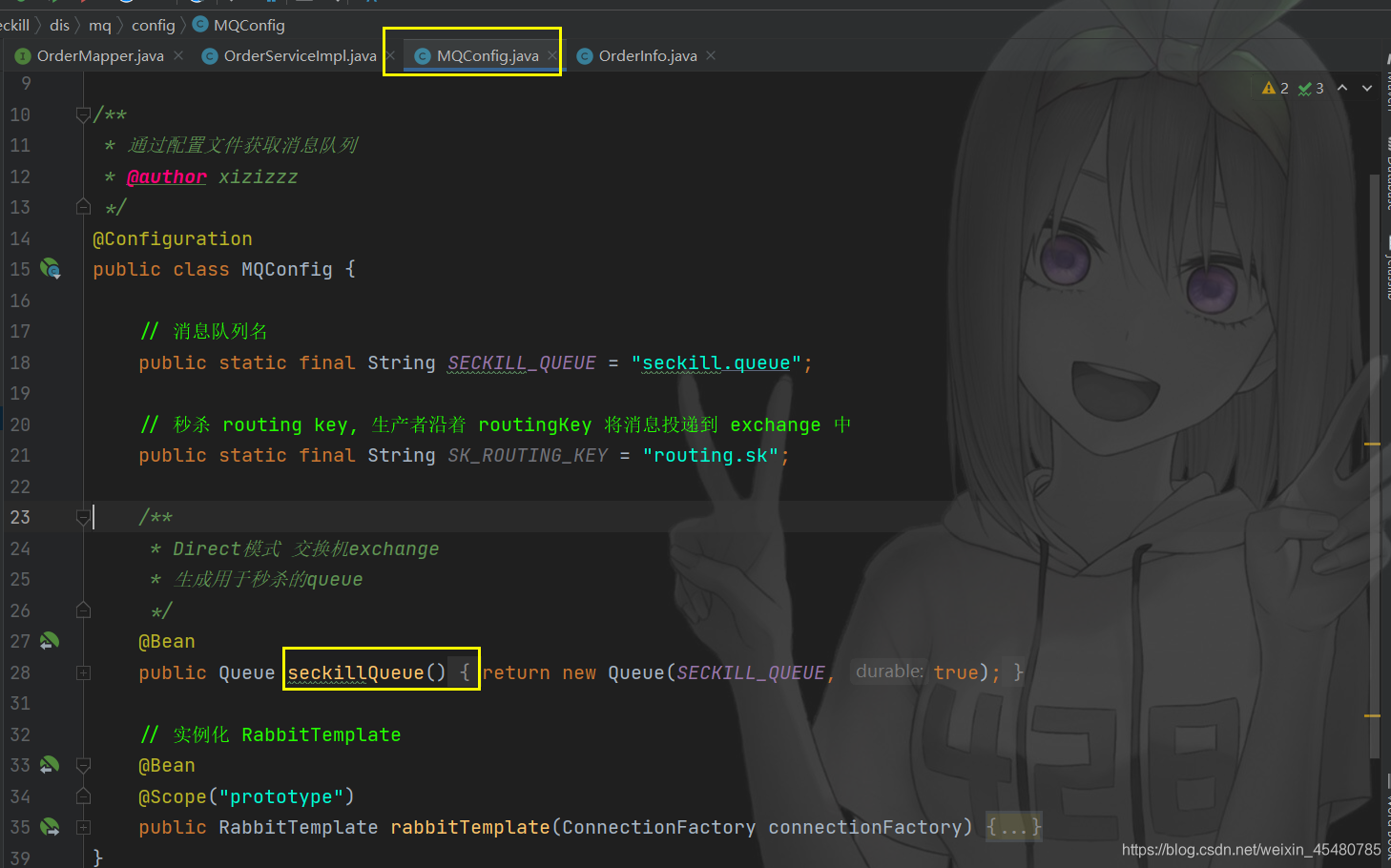Click the 'dis' breadcrumb segment

pos(59,25)
